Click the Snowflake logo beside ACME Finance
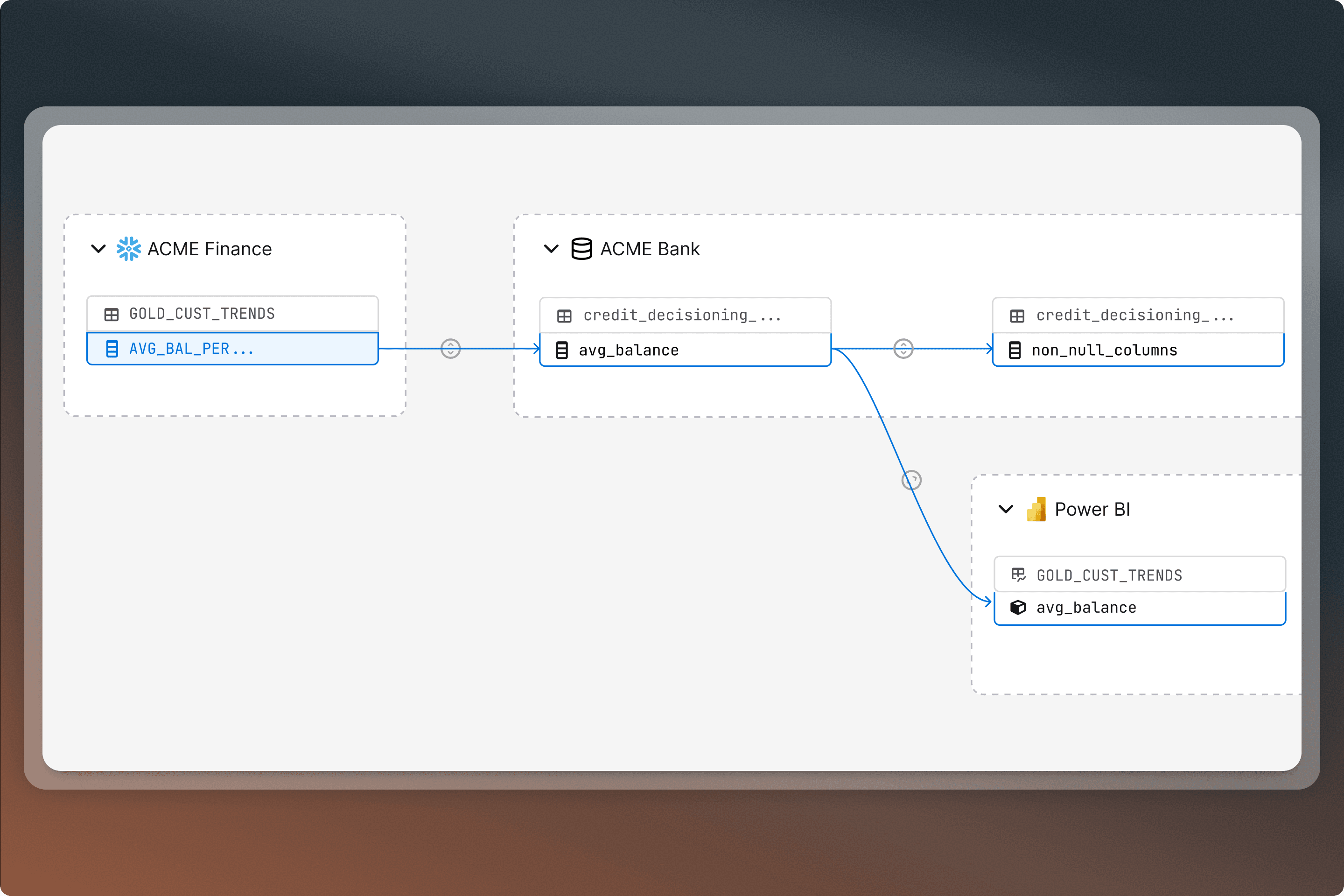The width and height of the screenshot is (1344, 896). coord(129,249)
